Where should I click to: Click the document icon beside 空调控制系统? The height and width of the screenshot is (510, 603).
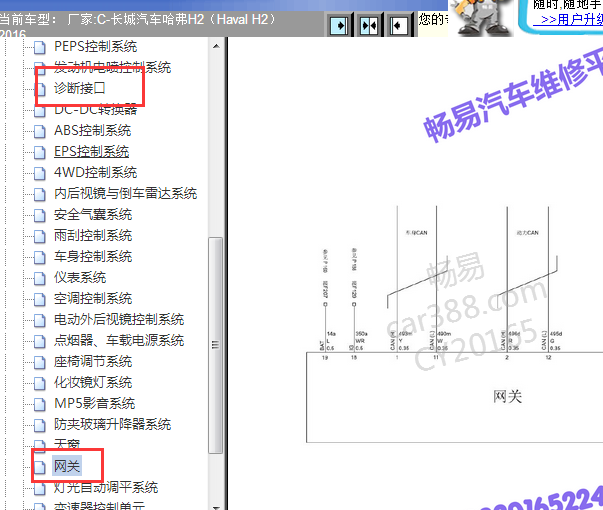click(40, 299)
